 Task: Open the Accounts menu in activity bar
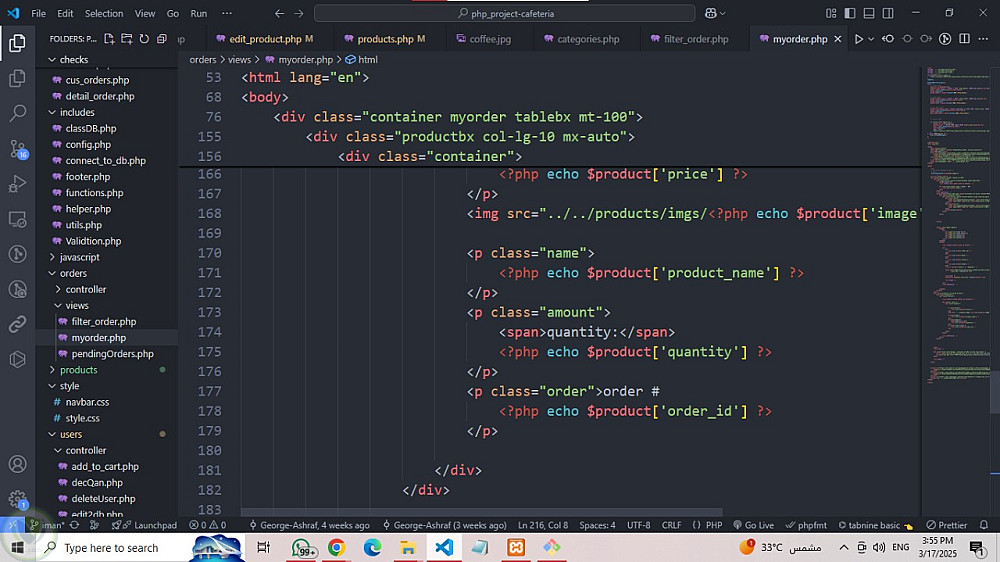(17, 464)
